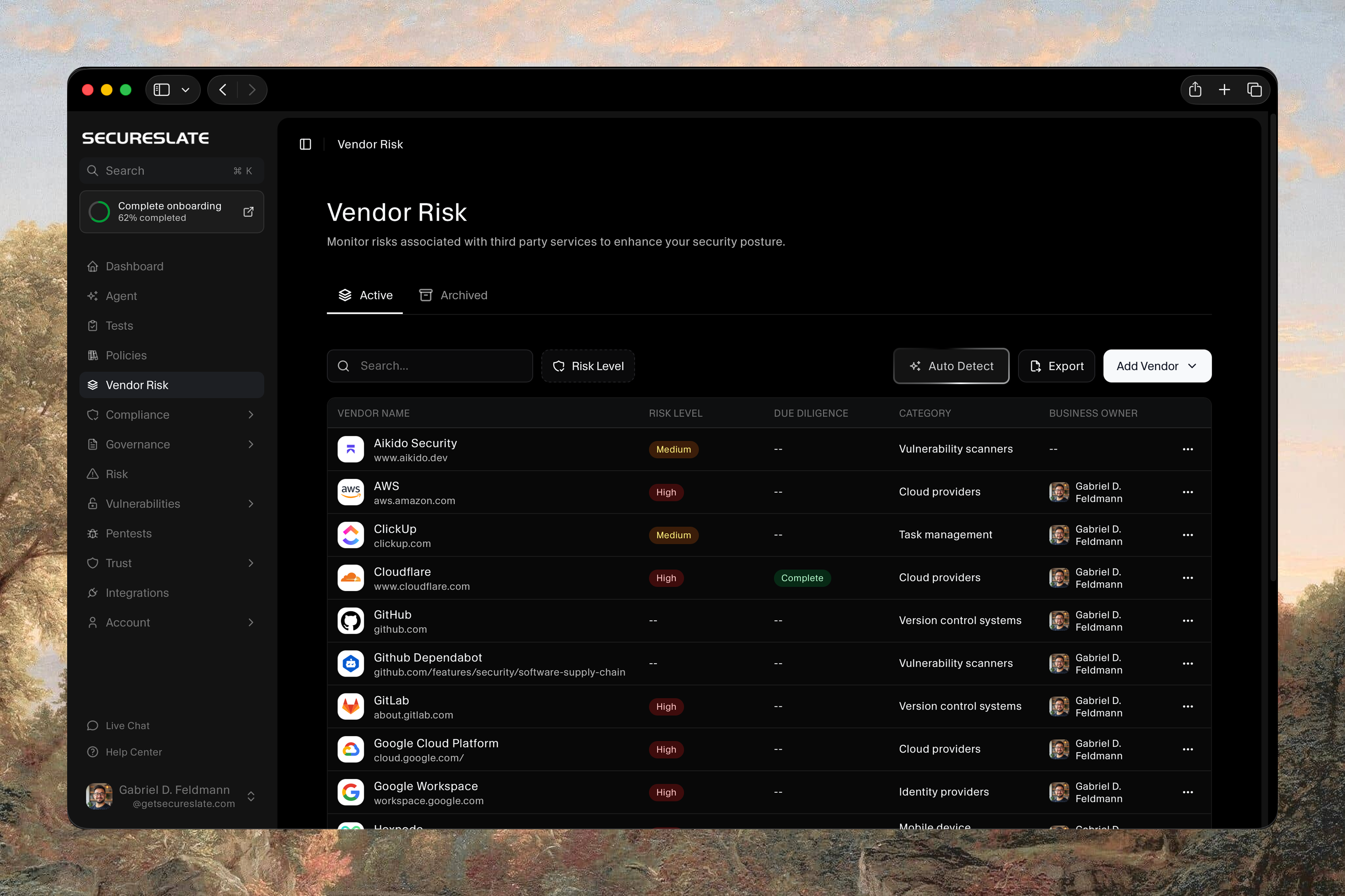
Task: Open ClickUp row options menu
Action: 1188,535
